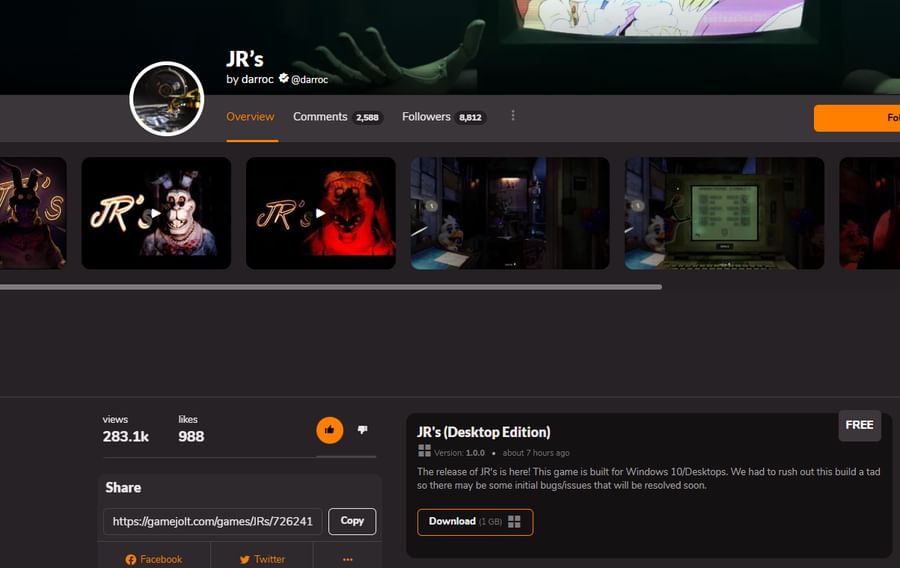The image size is (900, 568).
Task: Click the Version 1.0.0 label
Action: [x=459, y=453]
